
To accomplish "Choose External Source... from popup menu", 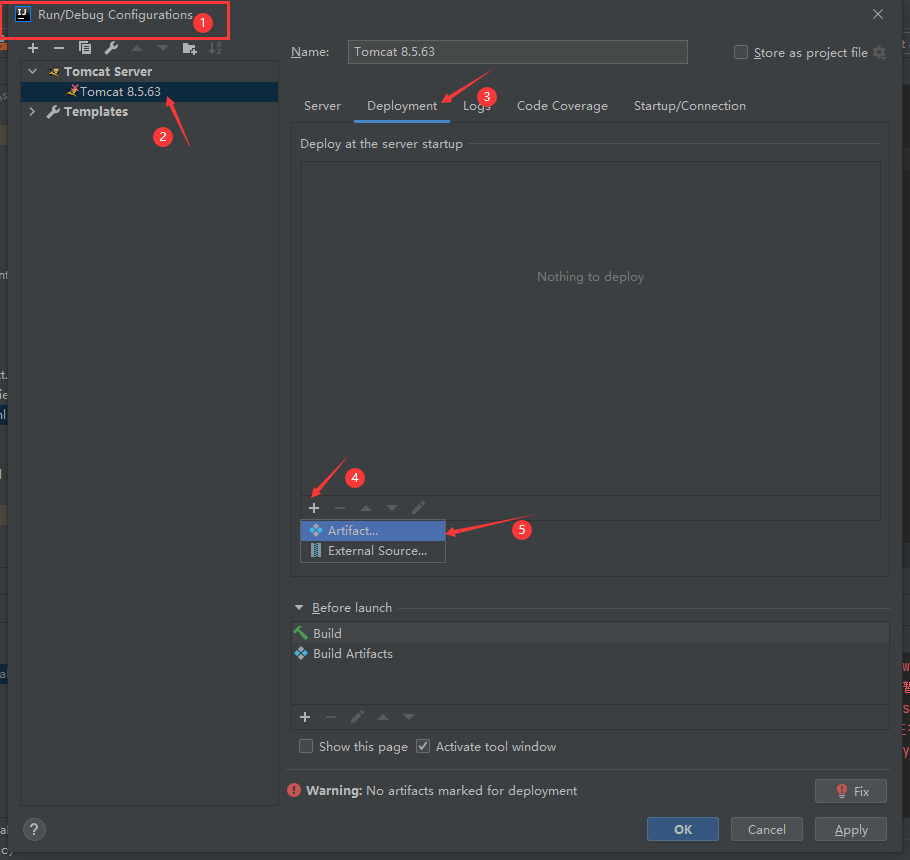I will [x=373, y=551].
